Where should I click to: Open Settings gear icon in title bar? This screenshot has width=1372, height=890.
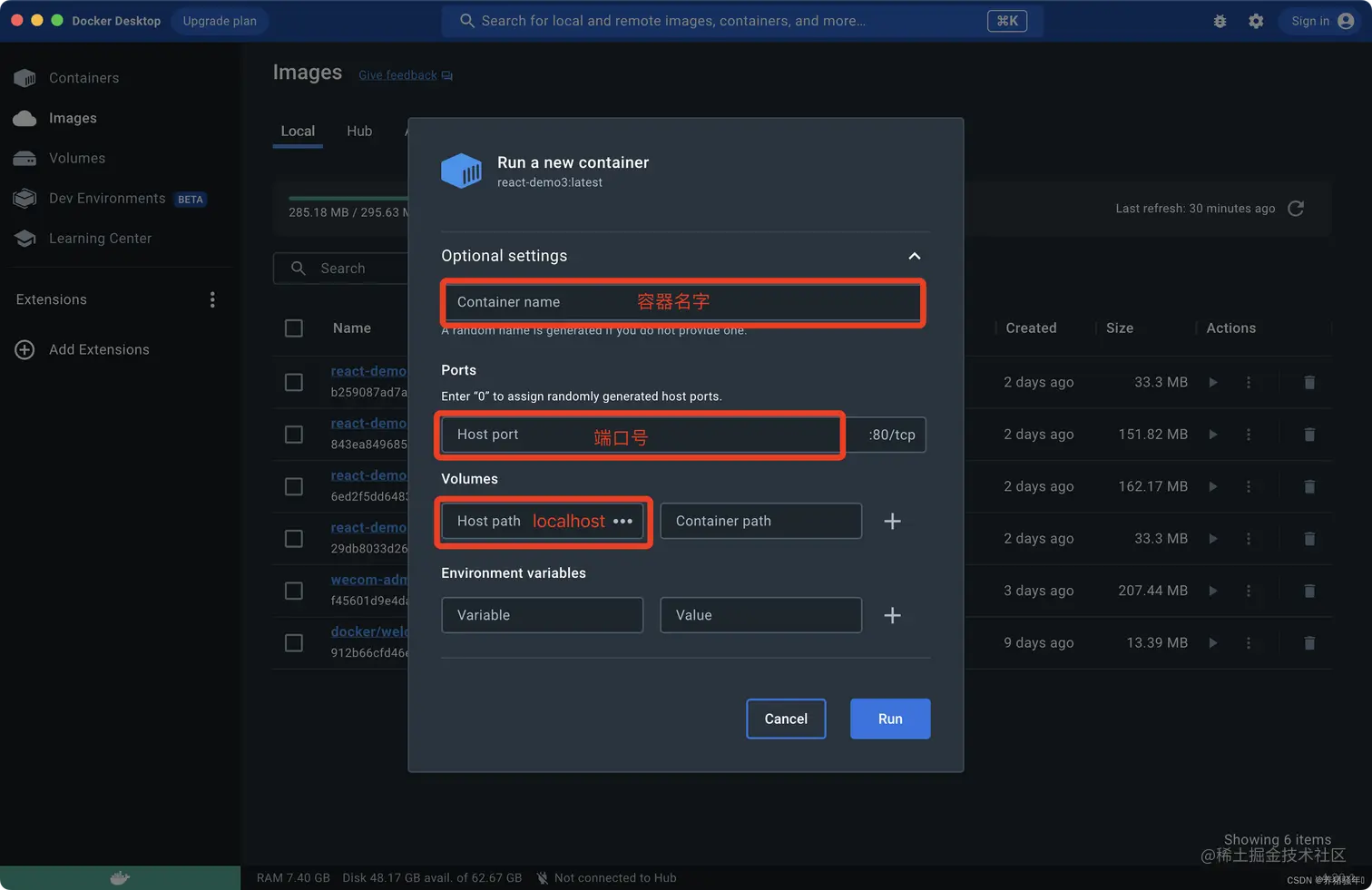(1256, 21)
